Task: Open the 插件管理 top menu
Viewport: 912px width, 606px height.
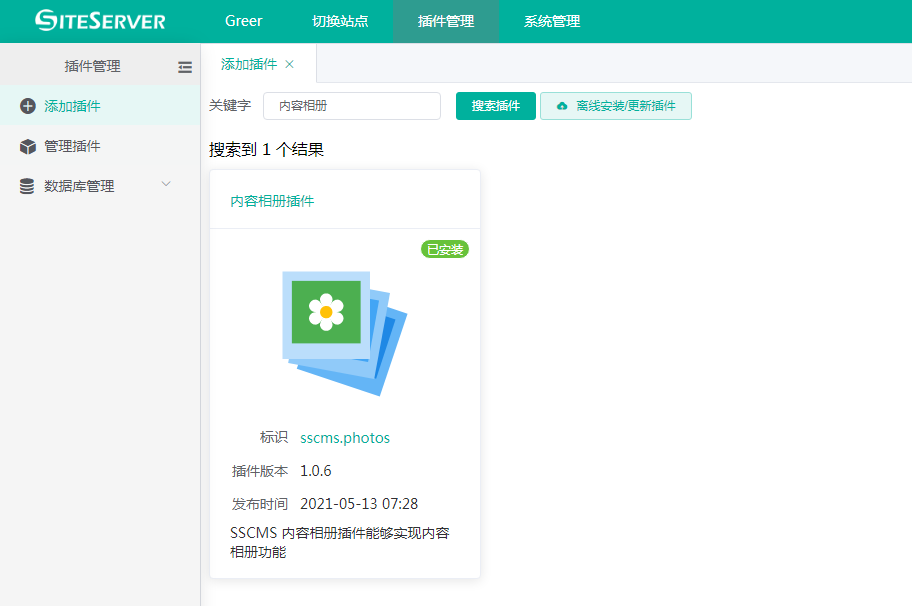Action: pyautogui.click(x=446, y=21)
